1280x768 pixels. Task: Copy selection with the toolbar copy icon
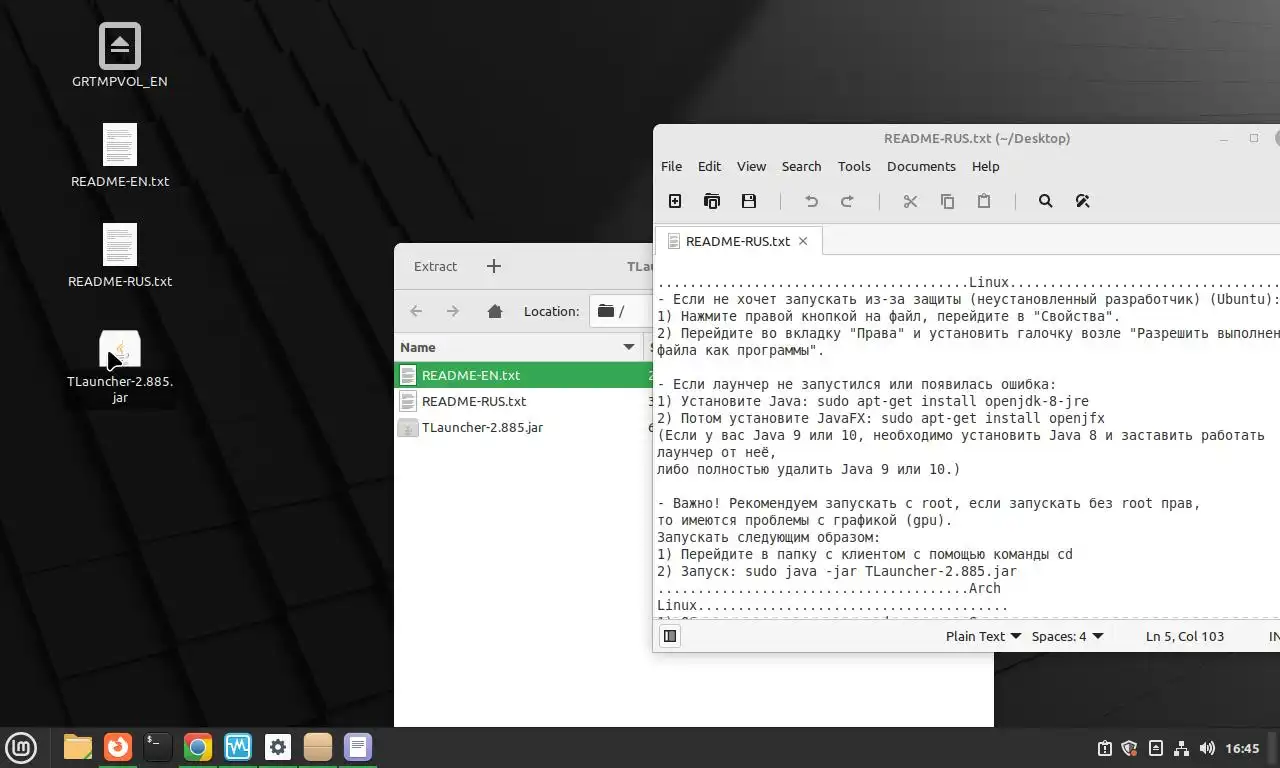point(947,201)
